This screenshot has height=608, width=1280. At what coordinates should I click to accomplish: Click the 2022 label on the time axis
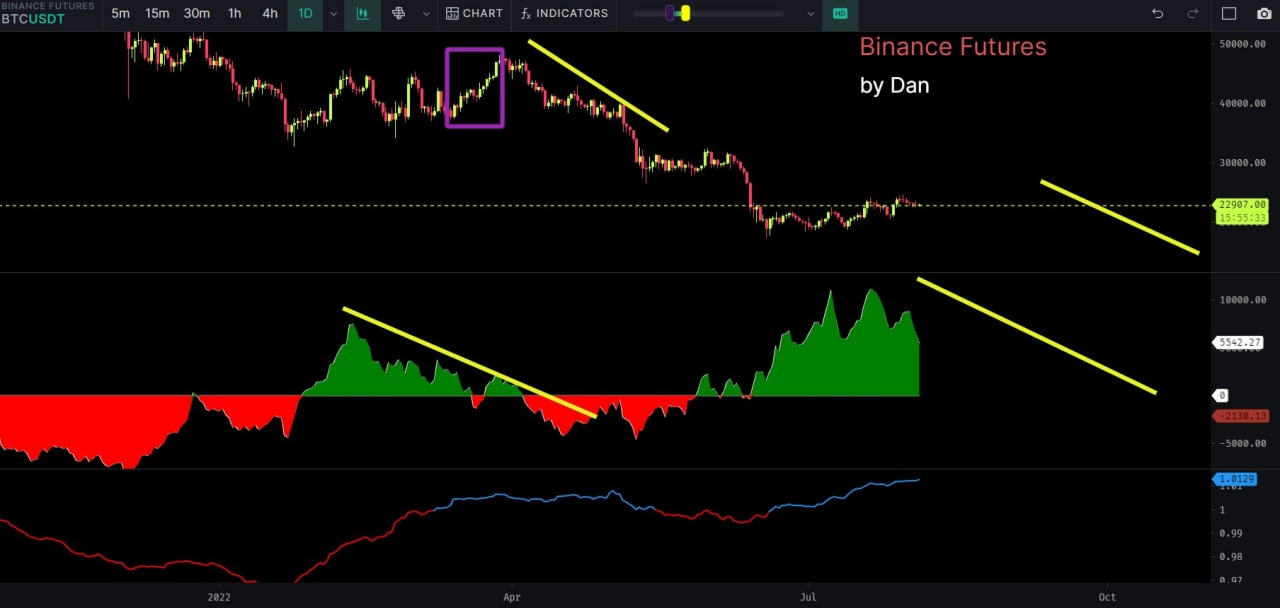(x=217, y=597)
